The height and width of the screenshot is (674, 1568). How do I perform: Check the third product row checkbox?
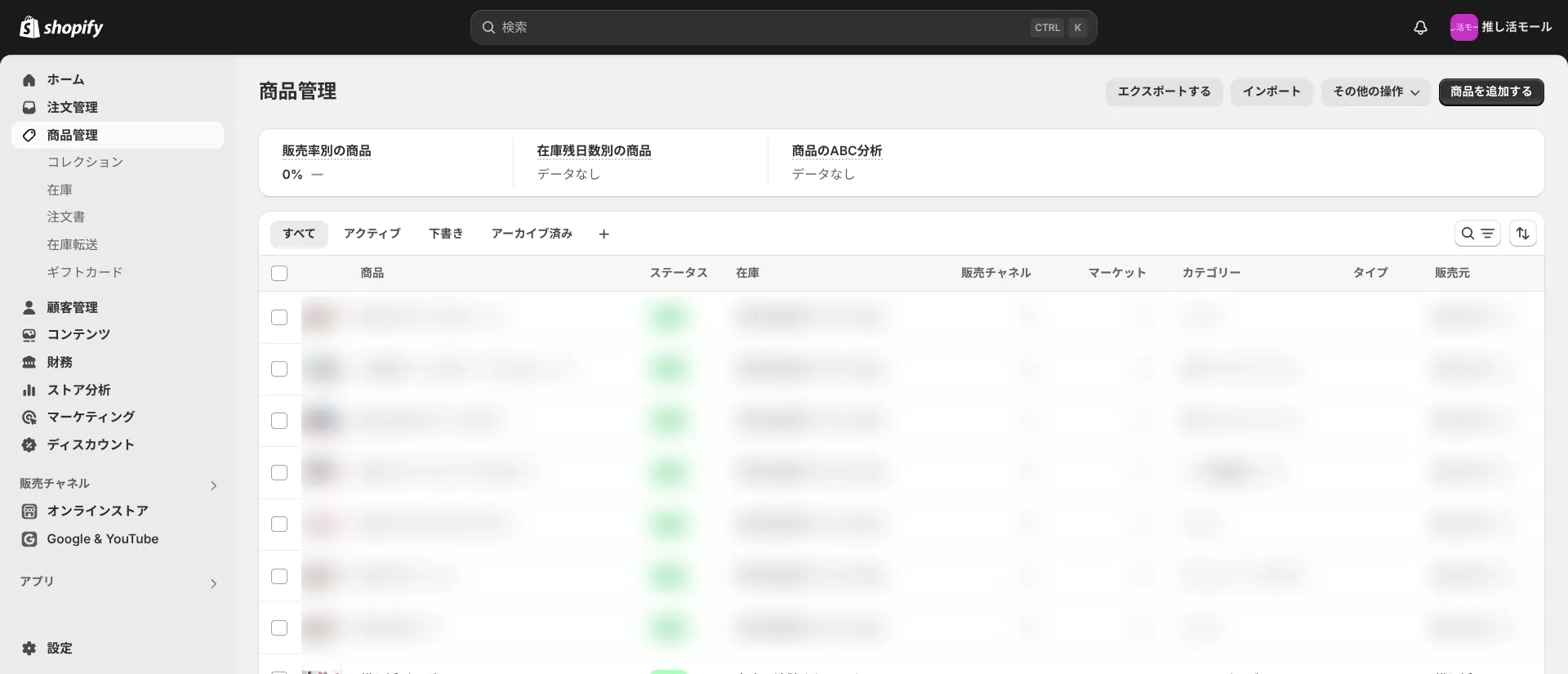(x=279, y=421)
